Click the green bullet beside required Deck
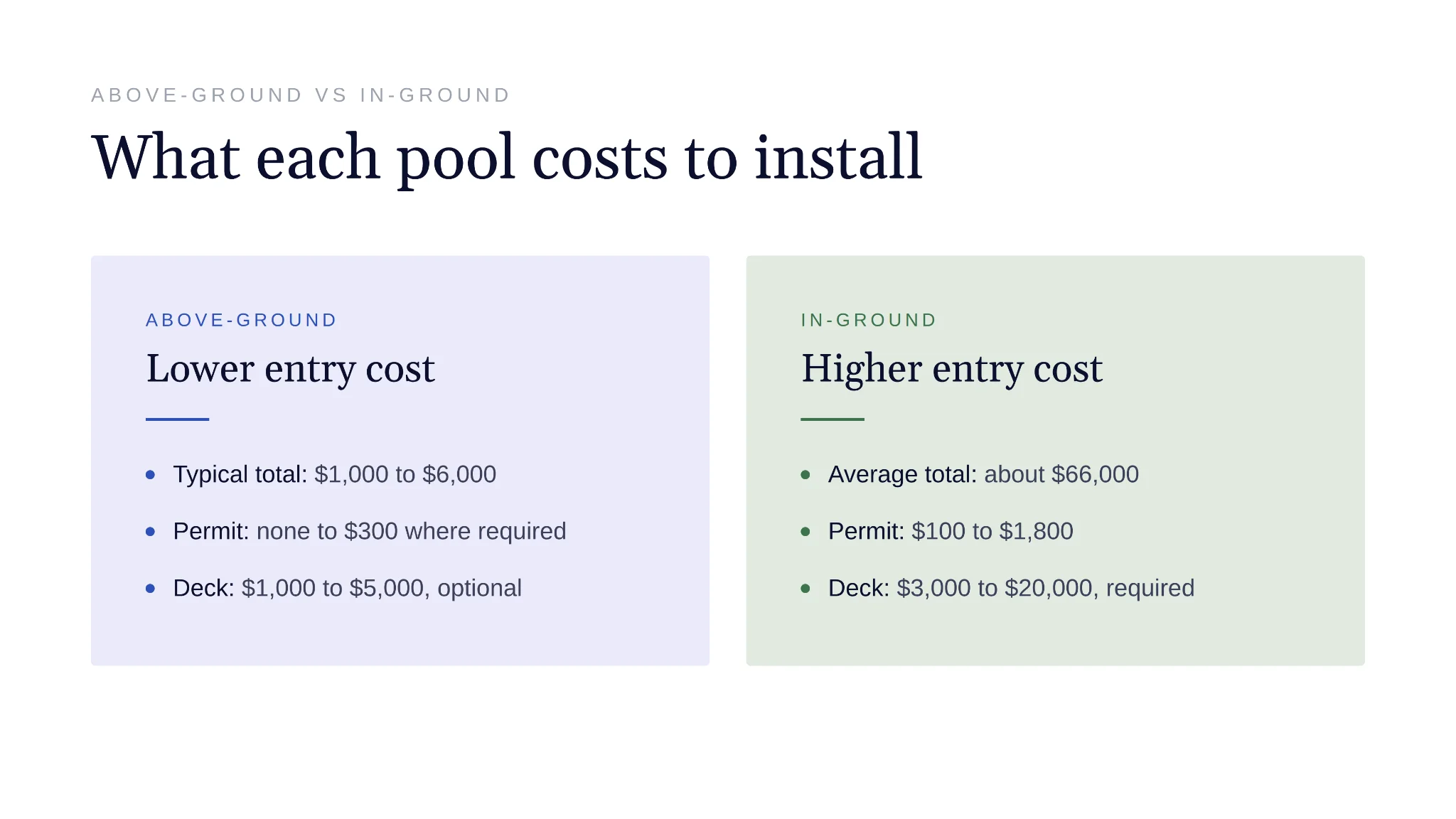Screen dimensions: 1456x819 tap(805, 589)
